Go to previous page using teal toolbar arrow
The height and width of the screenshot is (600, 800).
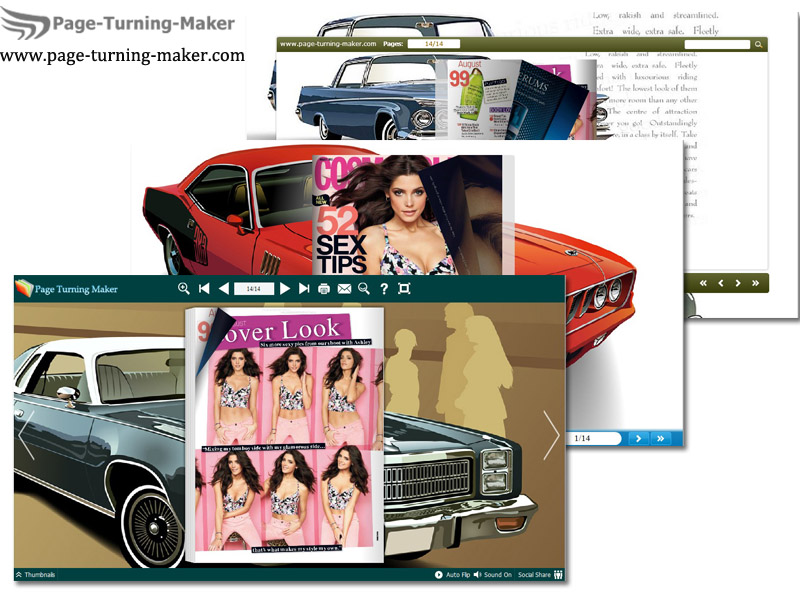point(223,289)
